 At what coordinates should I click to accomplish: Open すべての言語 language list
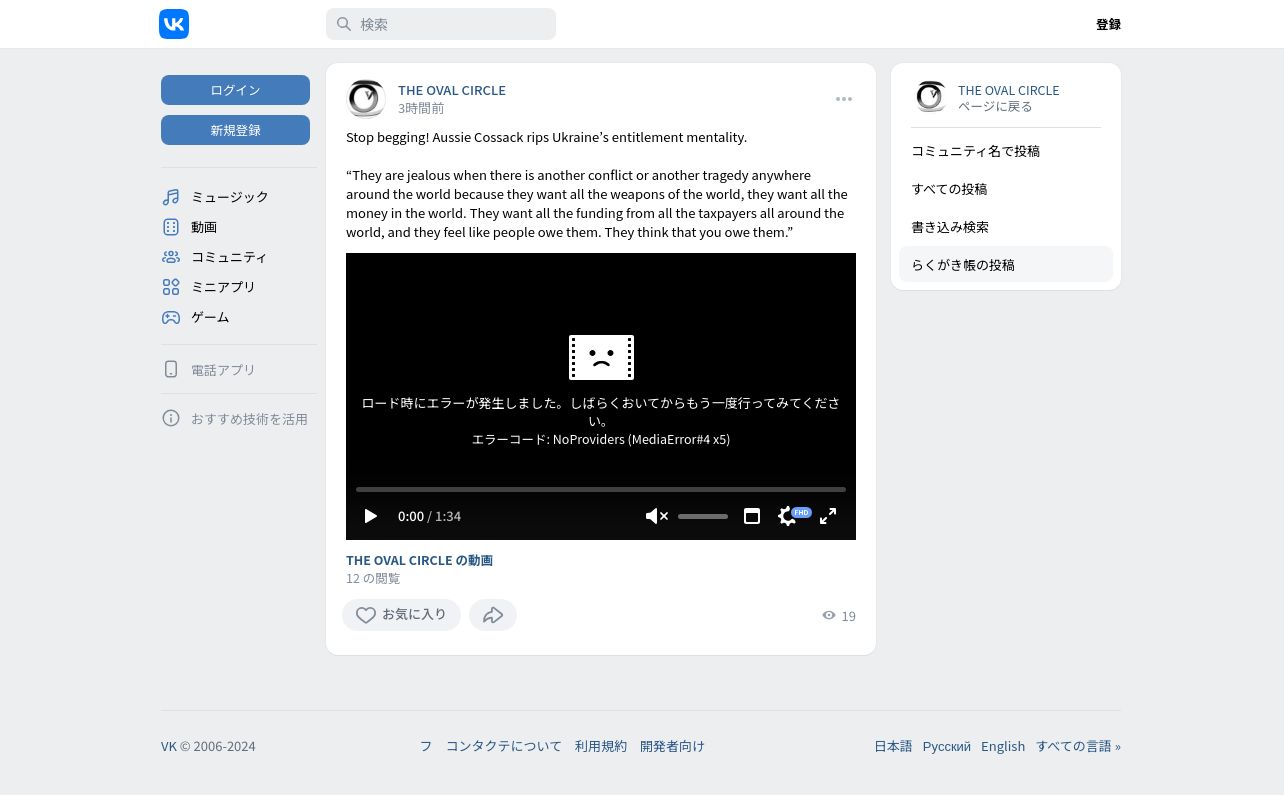(1078, 746)
